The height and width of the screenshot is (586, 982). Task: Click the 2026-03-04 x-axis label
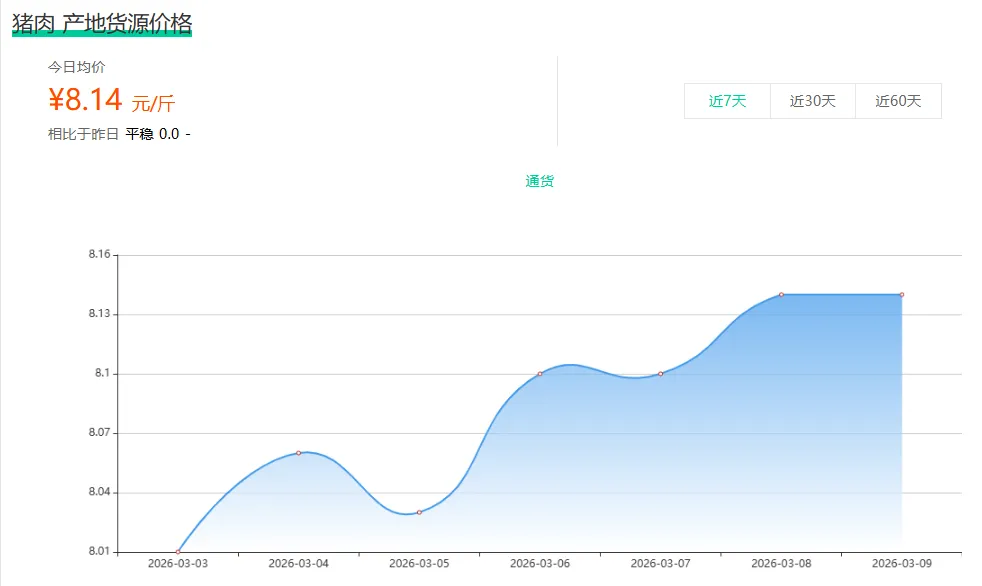click(299, 563)
